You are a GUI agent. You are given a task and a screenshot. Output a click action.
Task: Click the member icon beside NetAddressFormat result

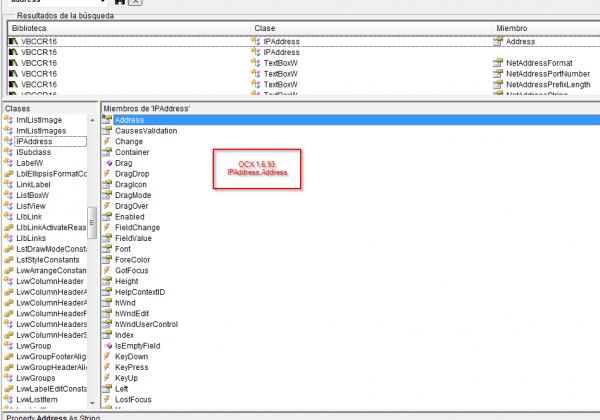[498, 63]
